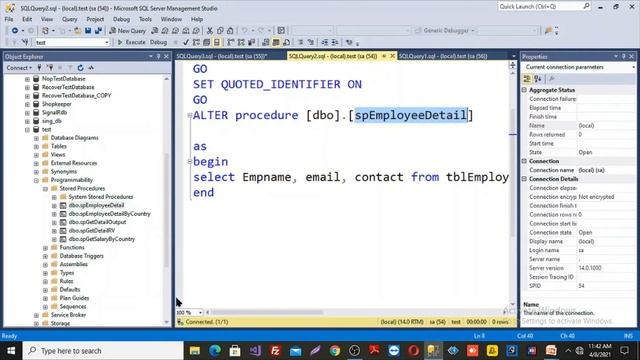Collapse the Aggregate Status section
Image resolution: width=640 pixels, height=360 pixels.
tap(524, 90)
